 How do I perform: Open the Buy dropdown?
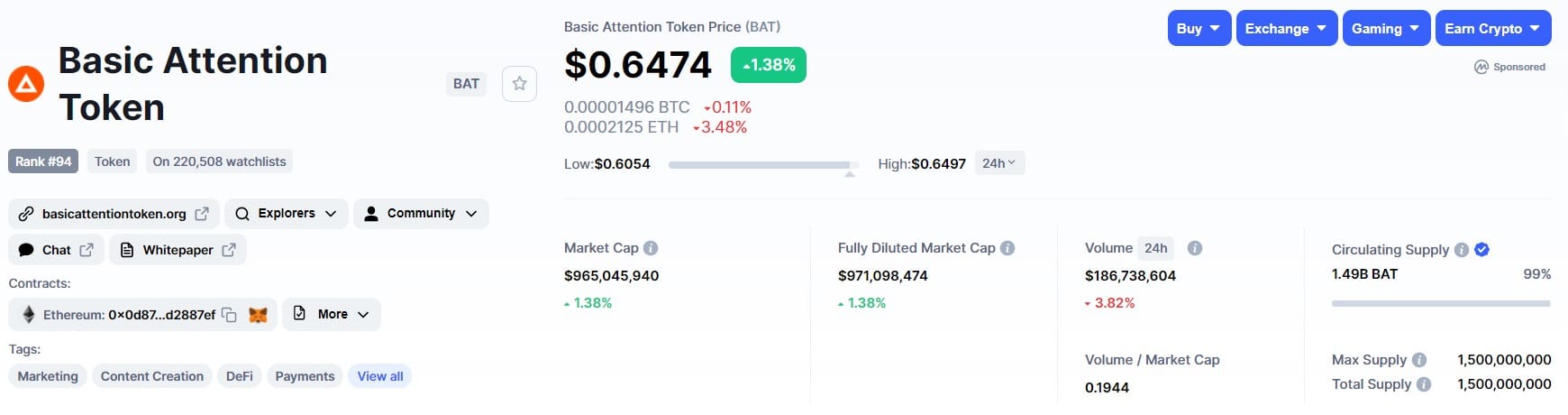[x=1199, y=28]
